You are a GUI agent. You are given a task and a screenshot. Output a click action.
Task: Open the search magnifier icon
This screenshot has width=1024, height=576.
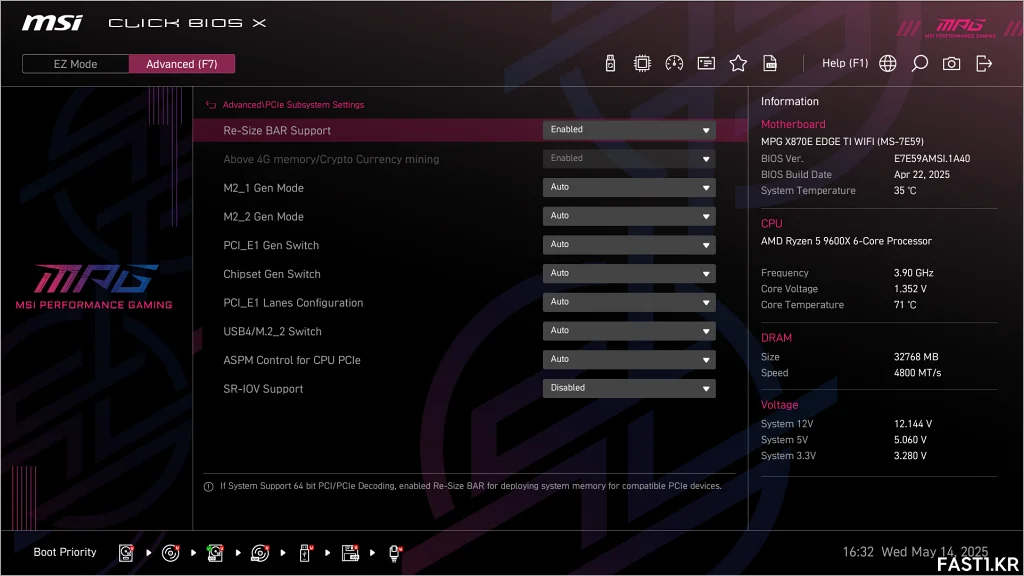tap(920, 63)
